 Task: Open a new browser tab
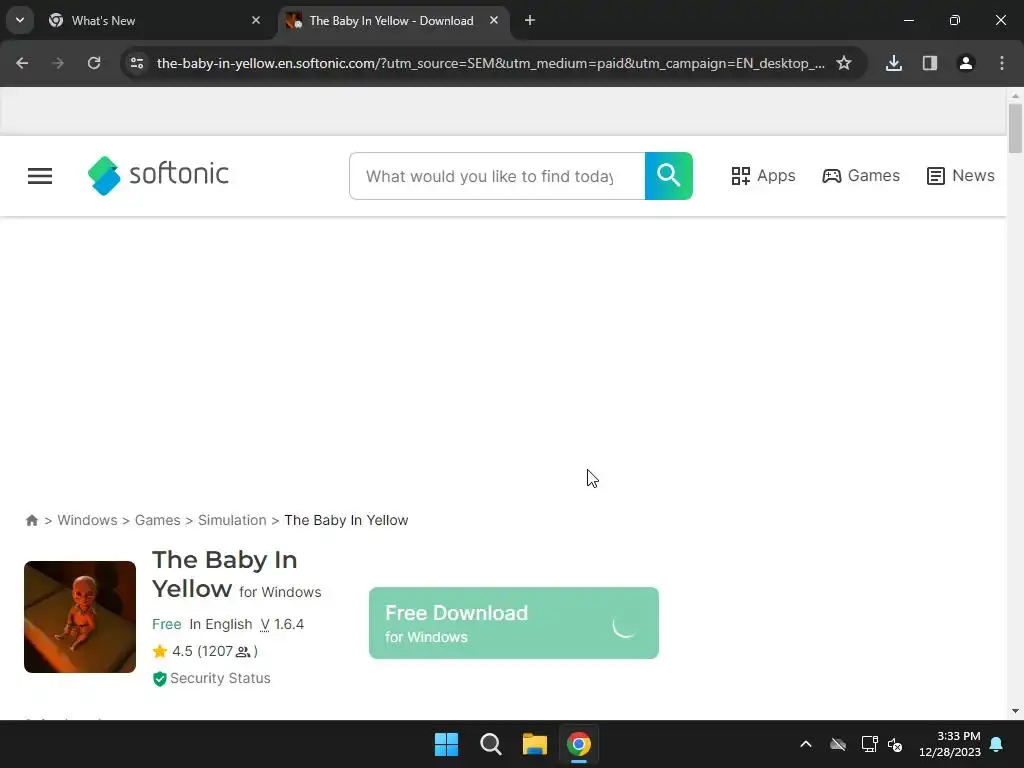pos(530,20)
